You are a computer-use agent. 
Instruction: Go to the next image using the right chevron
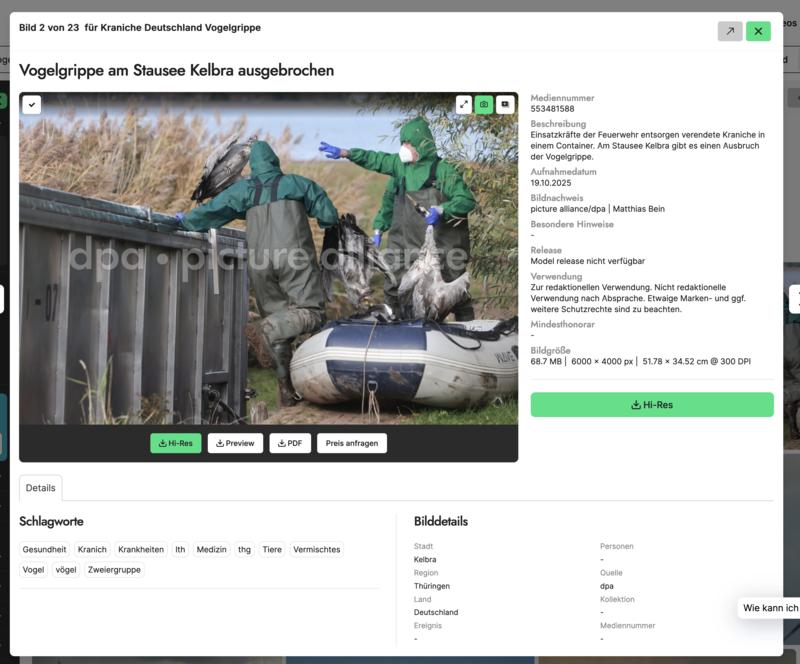point(795,296)
